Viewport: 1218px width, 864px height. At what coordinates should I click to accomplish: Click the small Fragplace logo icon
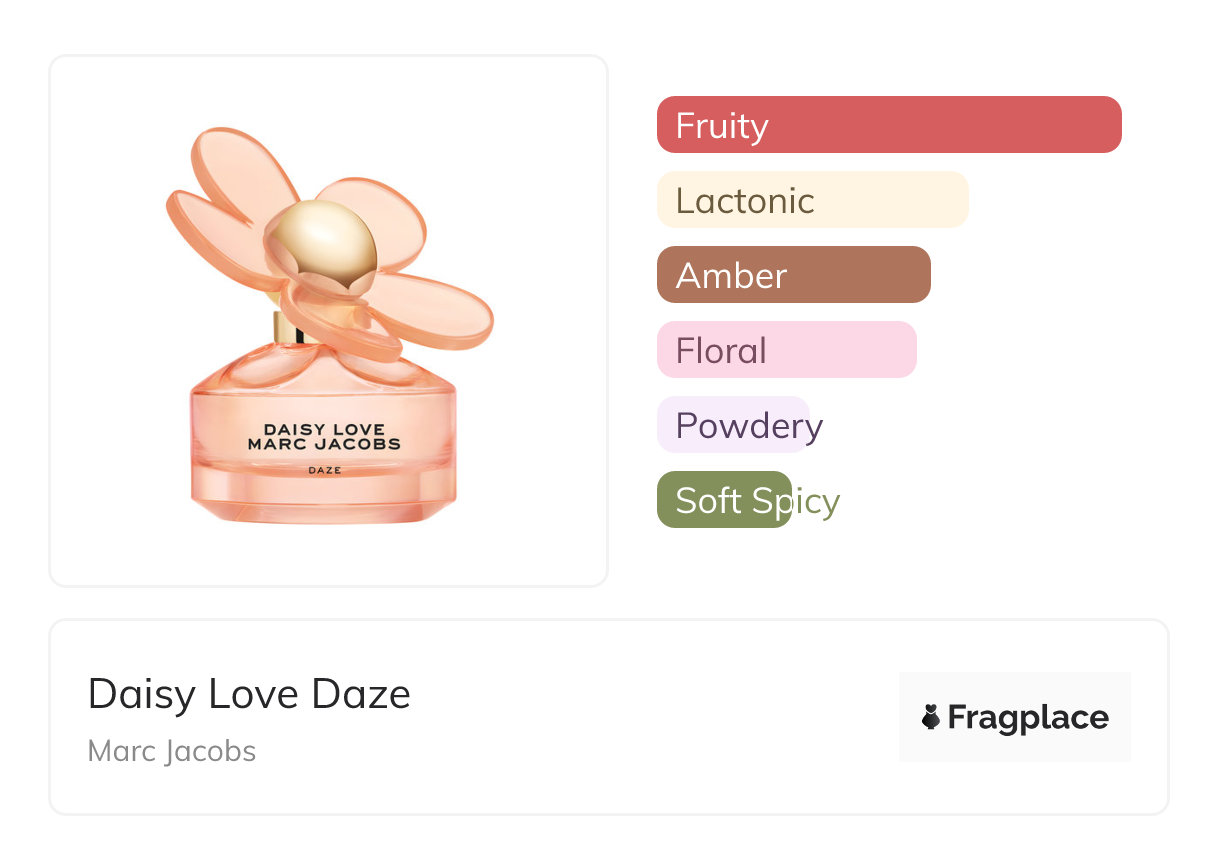(931, 717)
